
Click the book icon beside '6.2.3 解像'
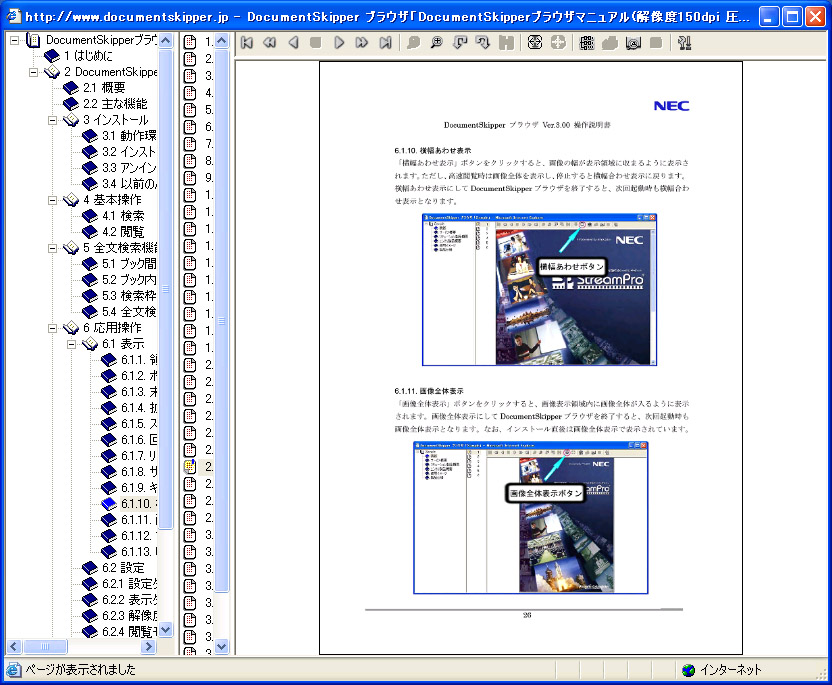90,615
